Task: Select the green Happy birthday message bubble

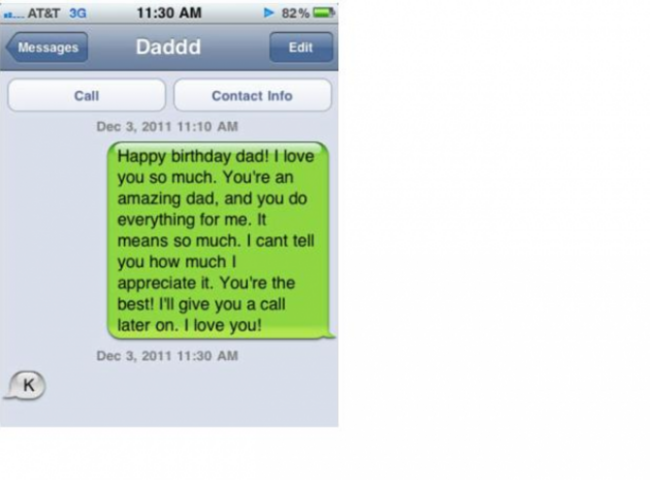Action: tap(218, 240)
